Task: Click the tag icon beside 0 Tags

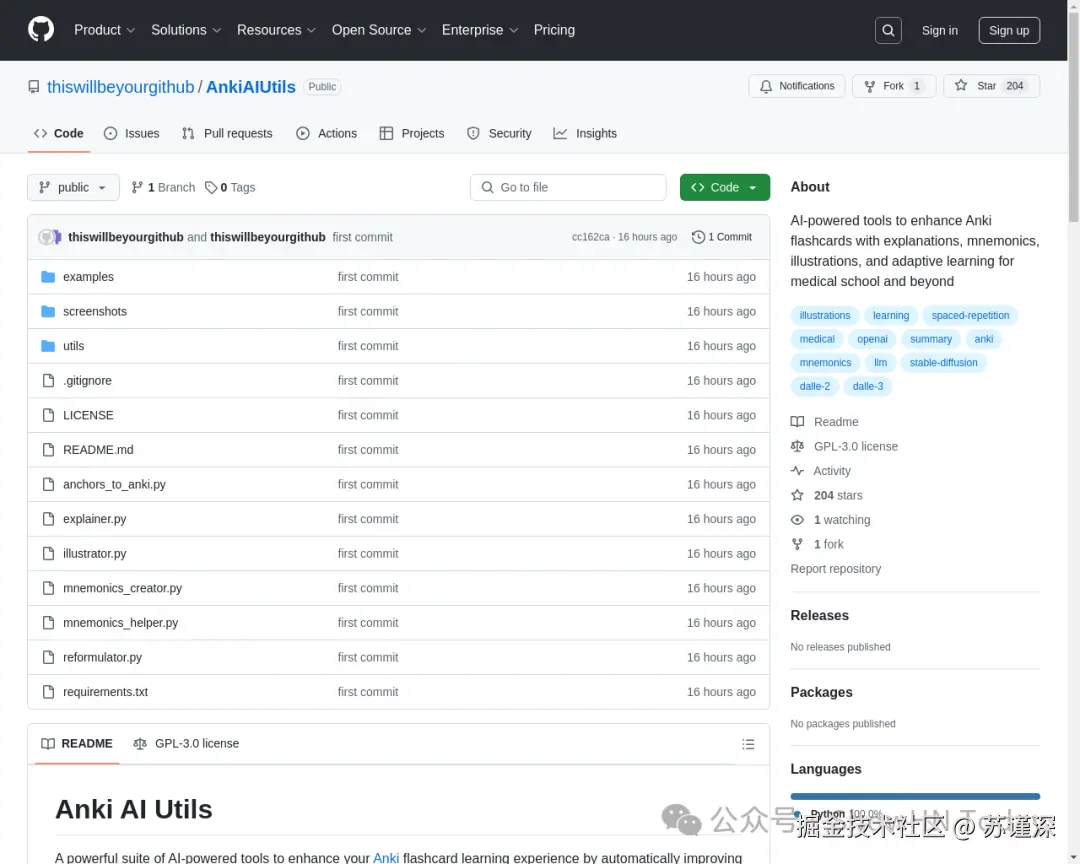Action: pos(211,187)
